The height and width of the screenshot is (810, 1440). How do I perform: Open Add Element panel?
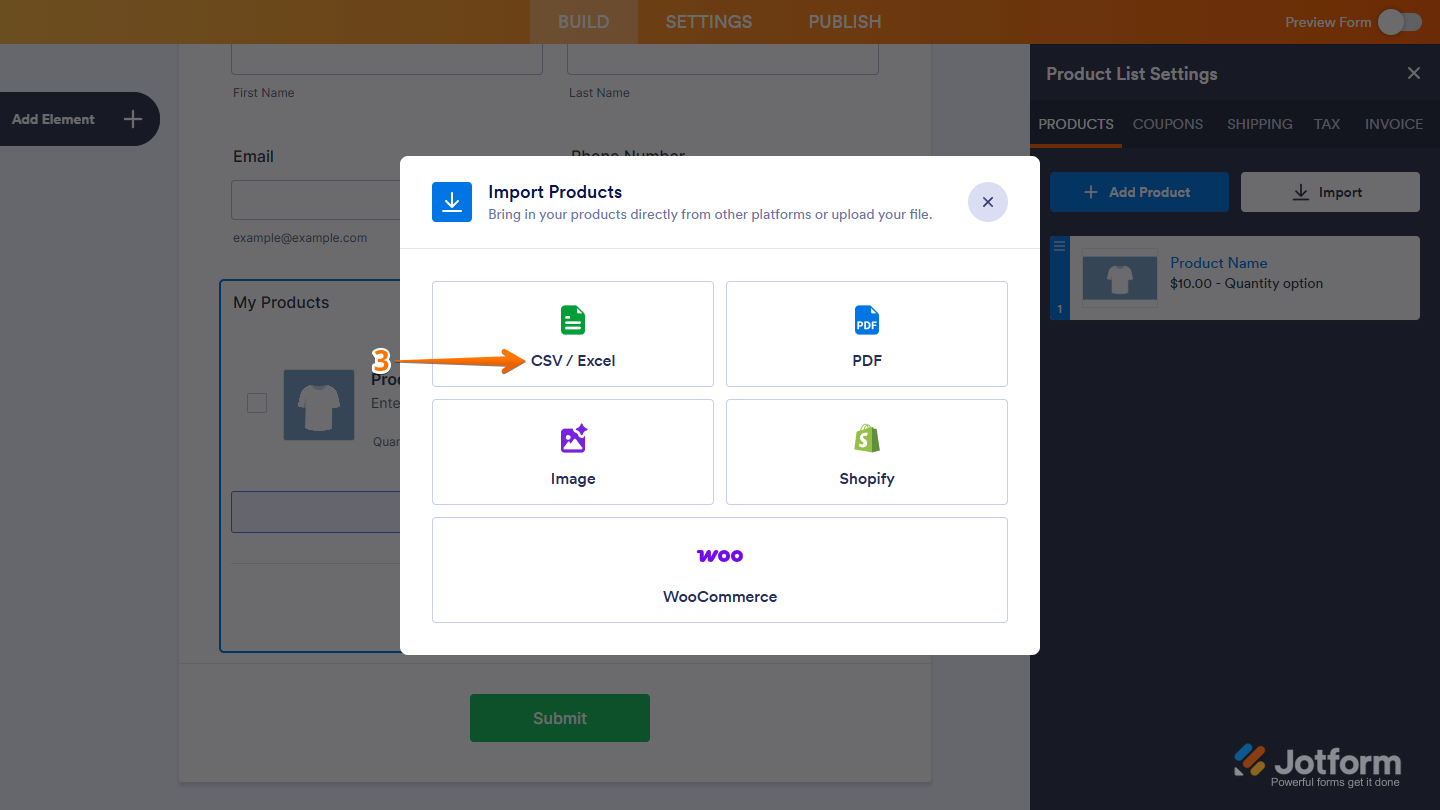point(80,119)
